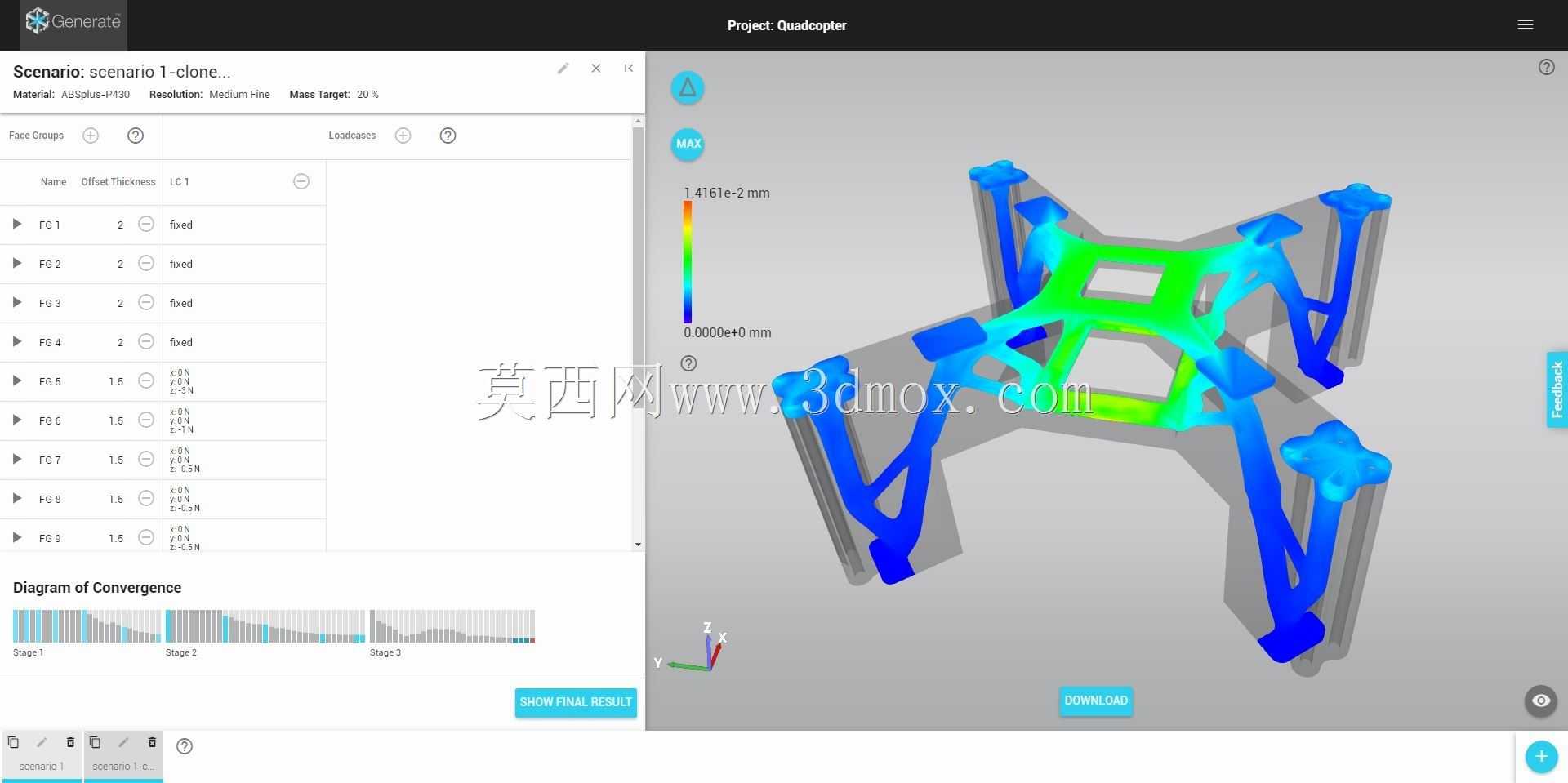This screenshot has height=783, width=1568.
Task: Open viewport help in top-right corner
Action: click(1547, 67)
